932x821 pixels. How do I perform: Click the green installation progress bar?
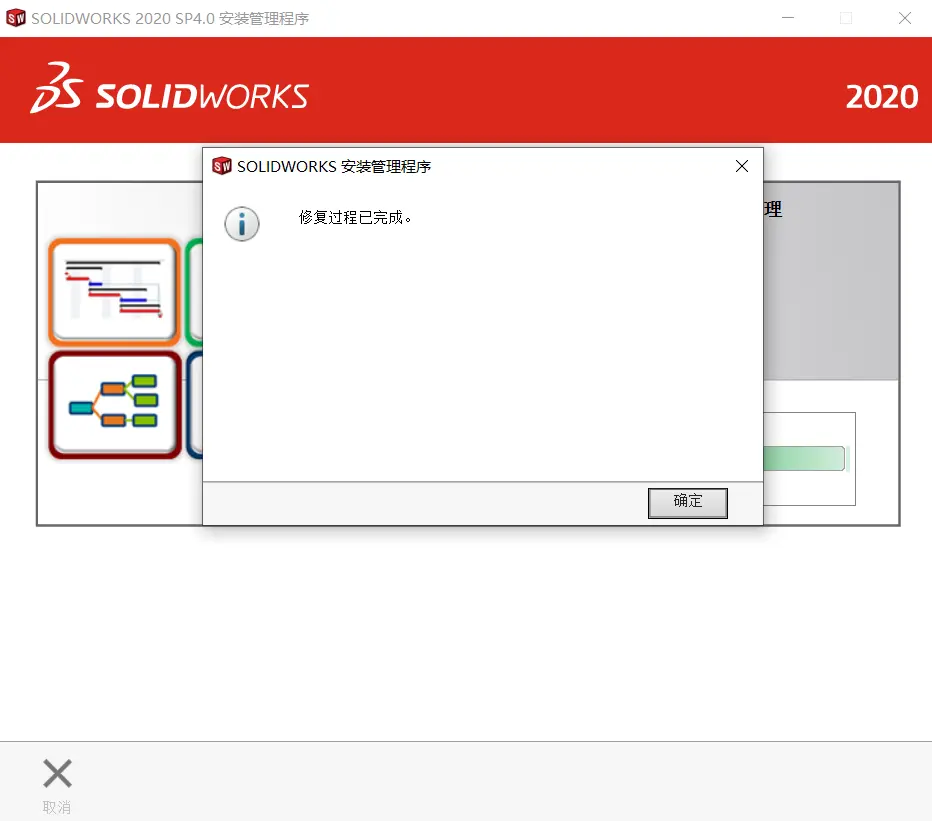click(804, 458)
